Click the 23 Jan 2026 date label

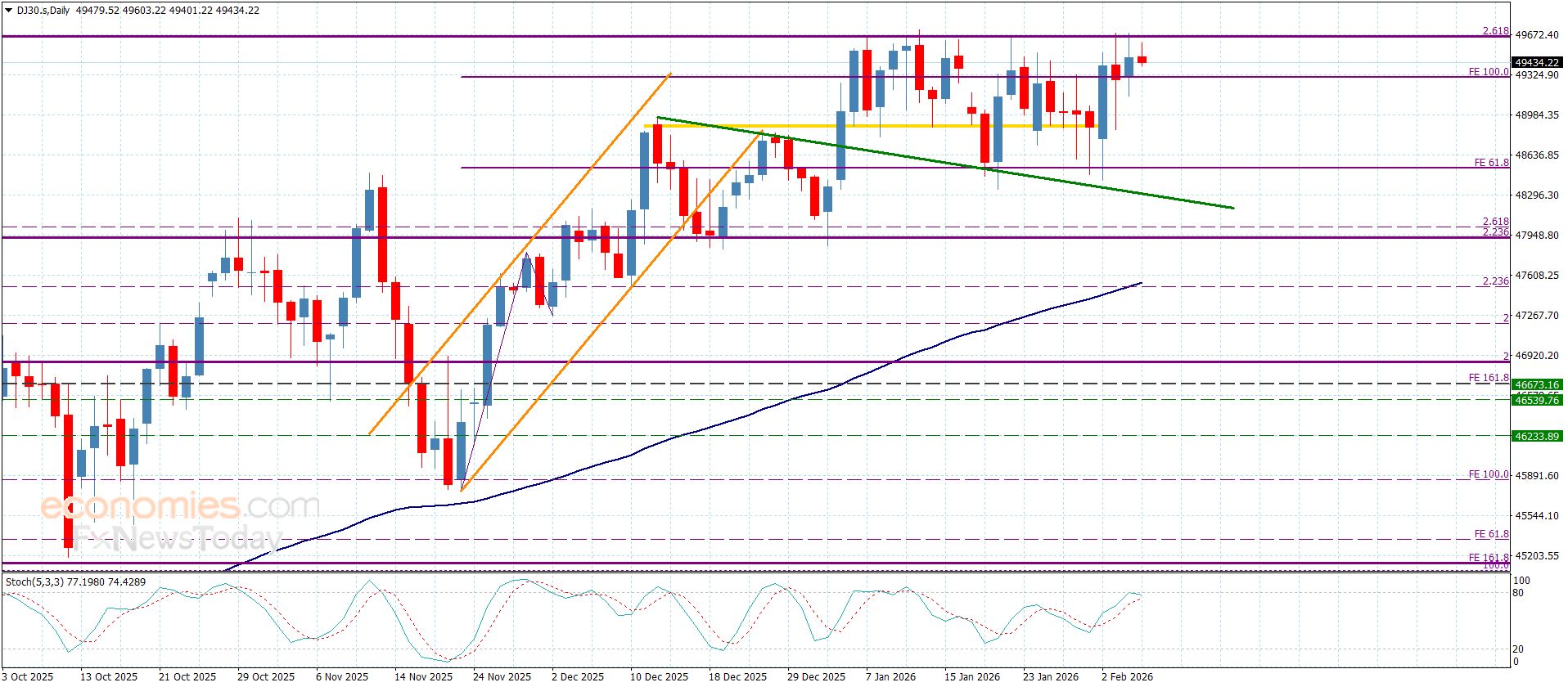click(1051, 677)
